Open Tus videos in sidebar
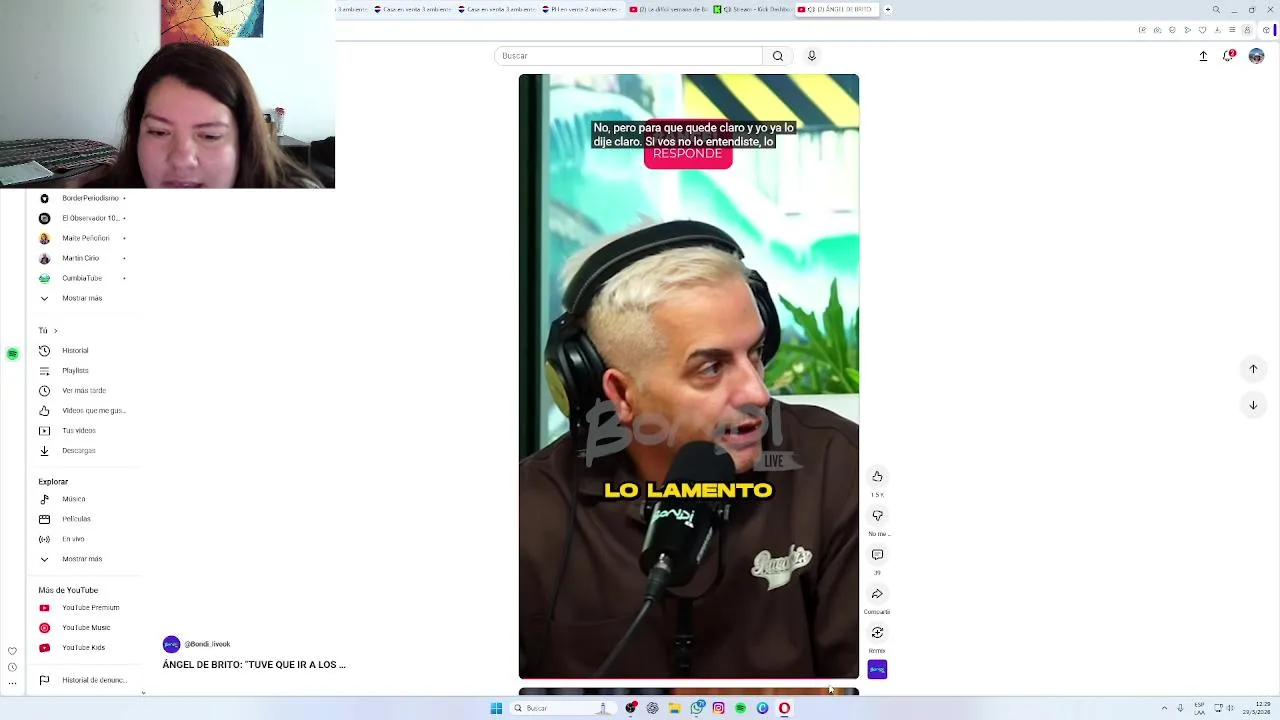 coord(84,430)
